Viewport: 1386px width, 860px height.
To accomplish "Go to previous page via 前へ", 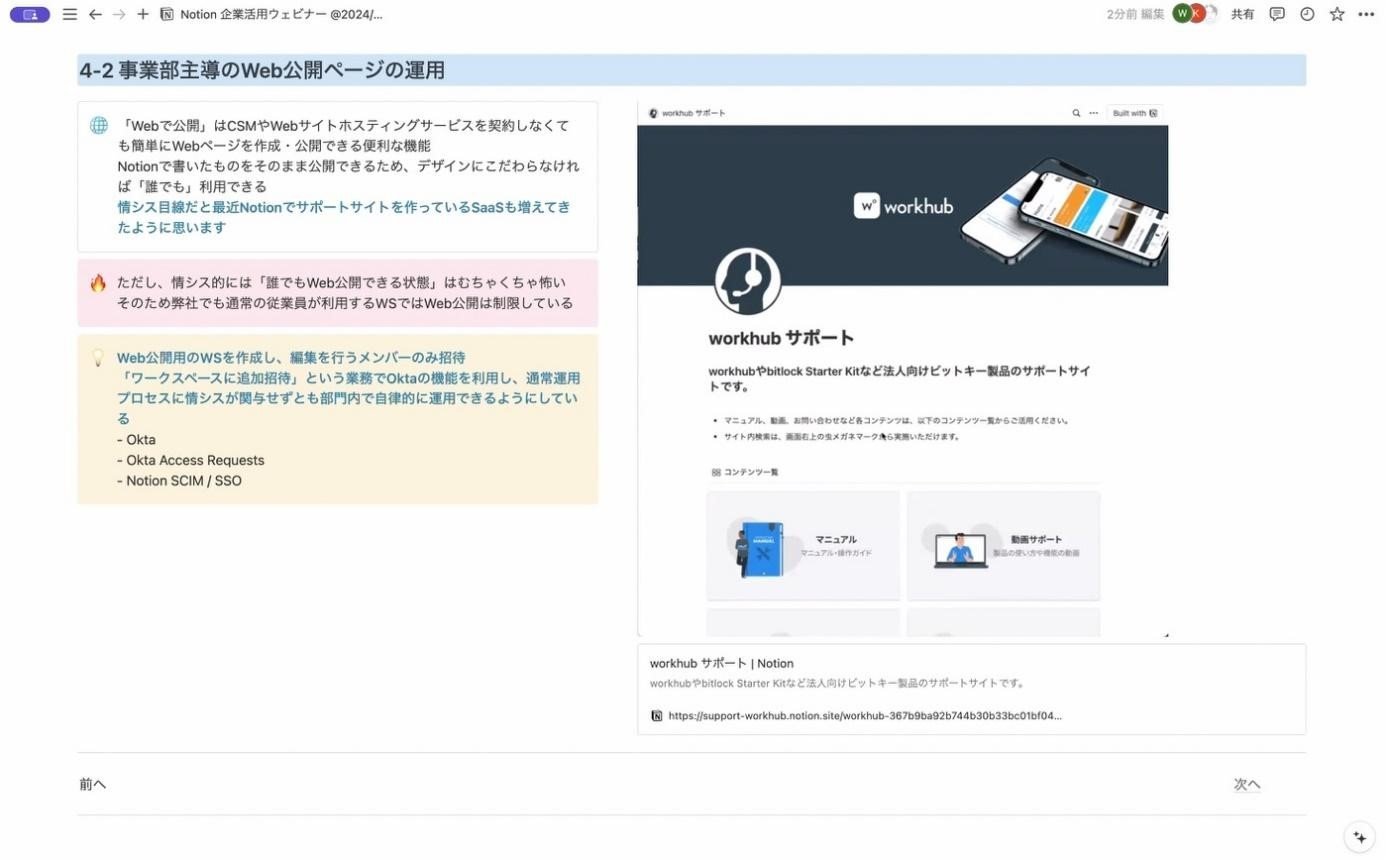I will (93, 784).
